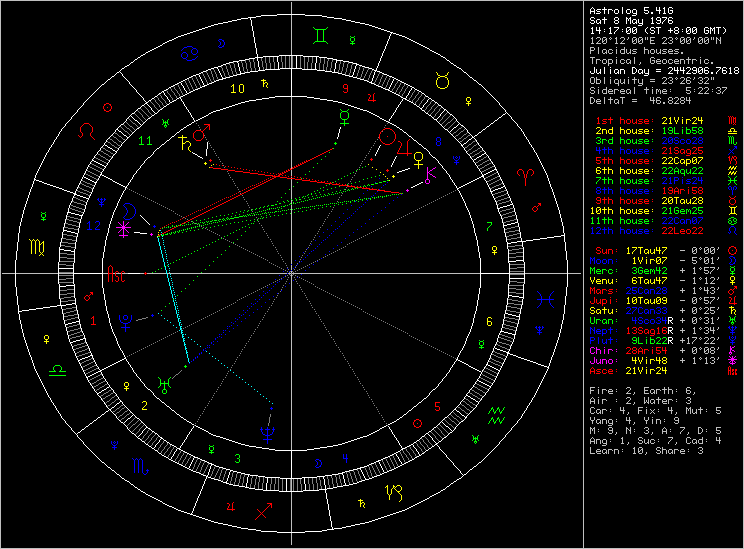Select the red Sagittarius arrow glyph in the zodiac ring
Screen dimensions: 744x549
pyautogui.click(x=264, y=511)
